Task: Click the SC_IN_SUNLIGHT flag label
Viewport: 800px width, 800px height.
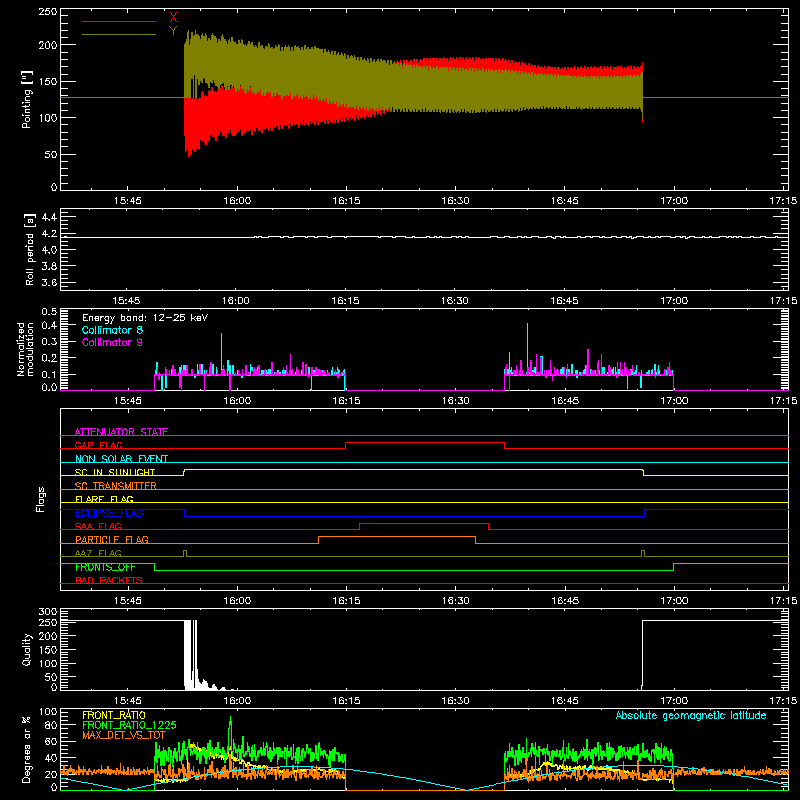Action: pyautogui.click(x=115, y=472)
